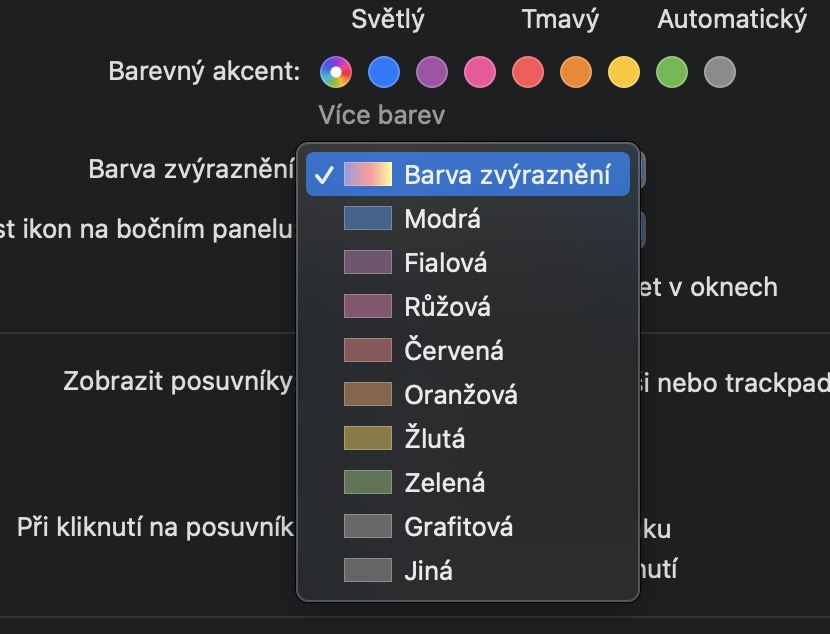Select the pink accent color circle
830x634 pixels.
click(x=480, y=72)
